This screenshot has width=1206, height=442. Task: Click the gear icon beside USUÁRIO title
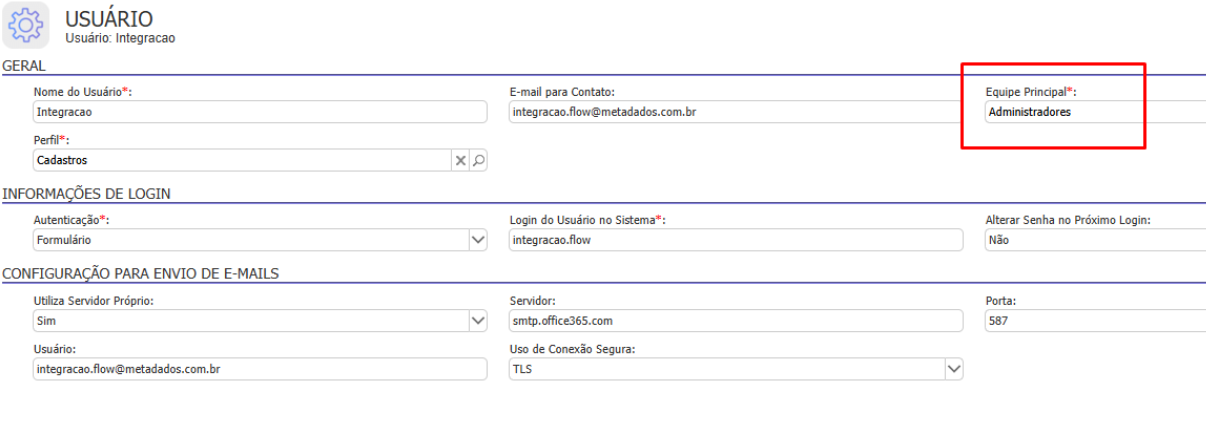pos(26,26)
